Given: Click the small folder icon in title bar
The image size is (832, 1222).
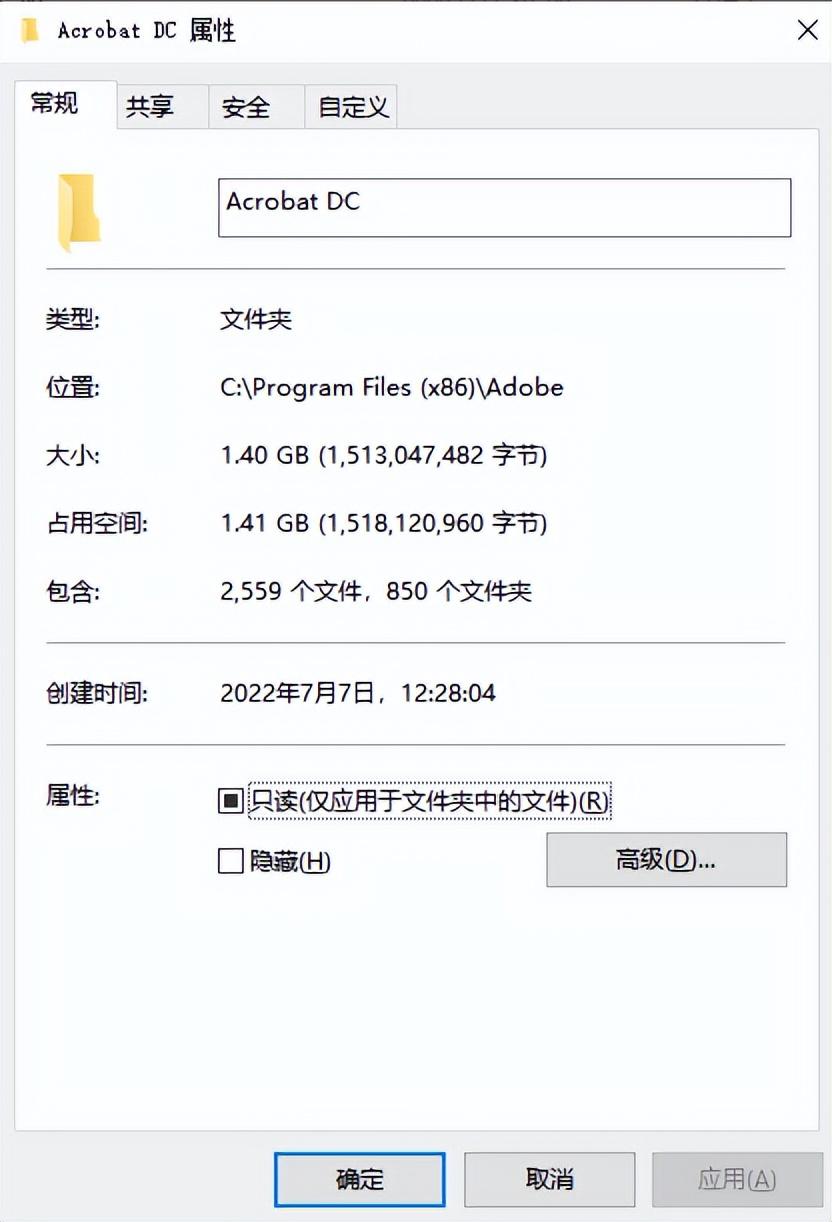Looking at the screenshot, I should (30, 30).
